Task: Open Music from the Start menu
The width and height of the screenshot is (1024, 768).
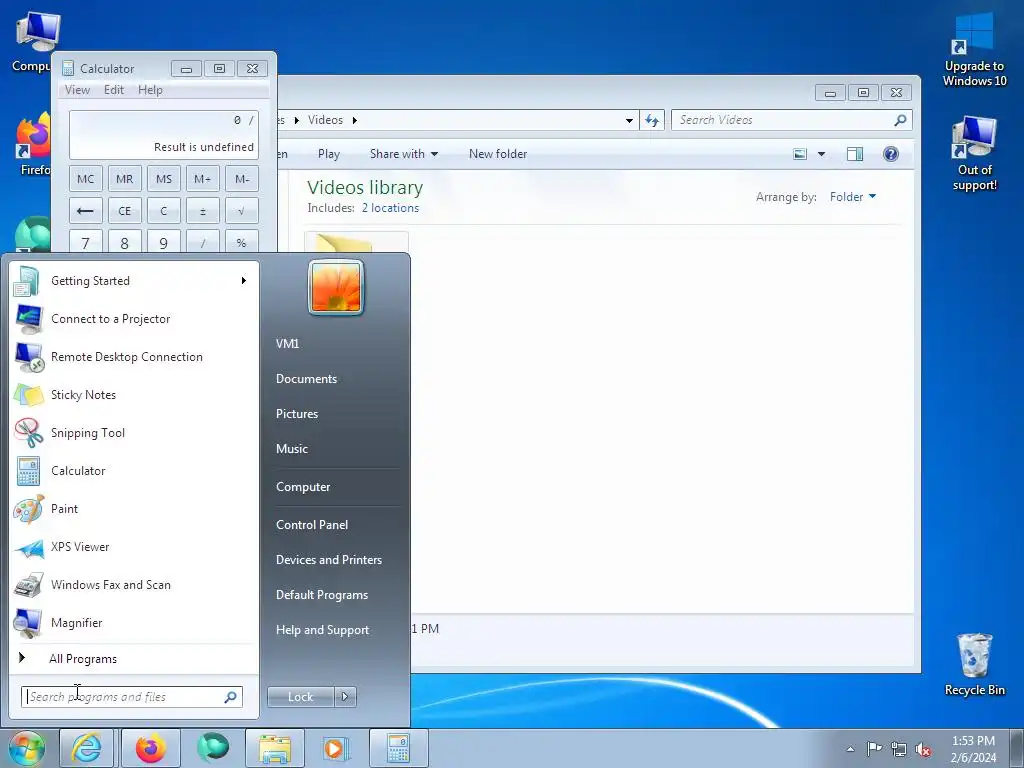Action: pyautogui.click(x=291, y=449)
